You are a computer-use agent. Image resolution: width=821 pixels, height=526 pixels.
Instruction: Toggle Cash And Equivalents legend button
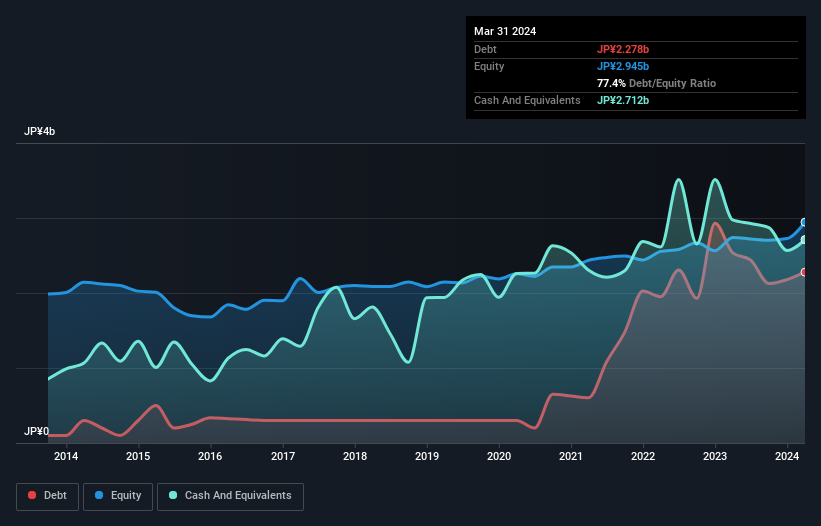230,495
